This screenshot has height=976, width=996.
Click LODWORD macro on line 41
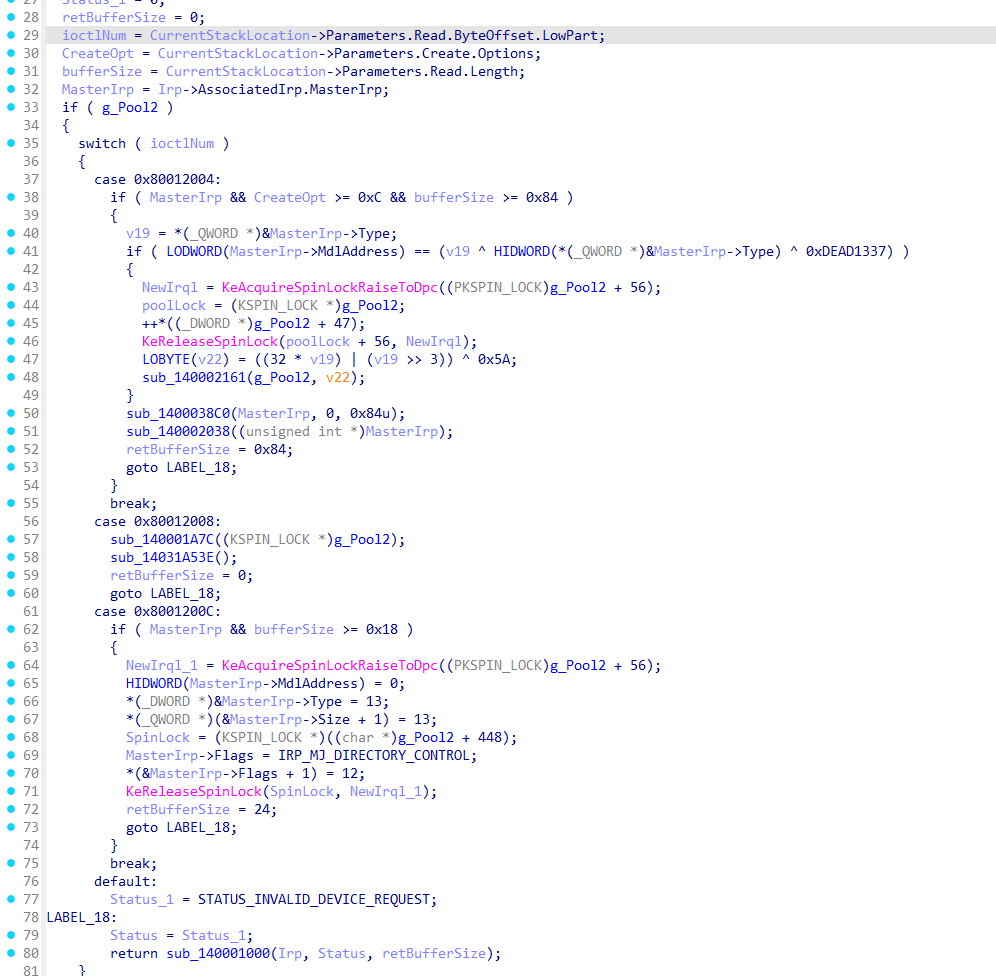point(194,251)
